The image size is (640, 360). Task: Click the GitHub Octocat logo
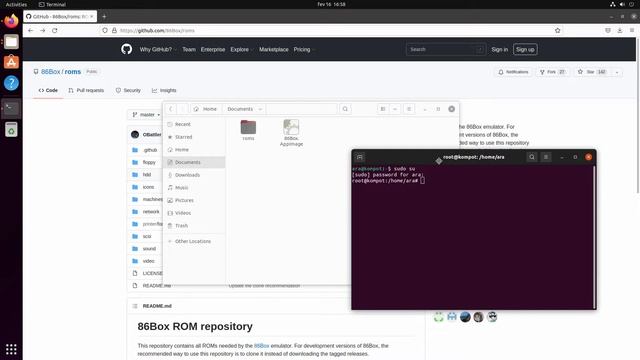coord(127,49)
